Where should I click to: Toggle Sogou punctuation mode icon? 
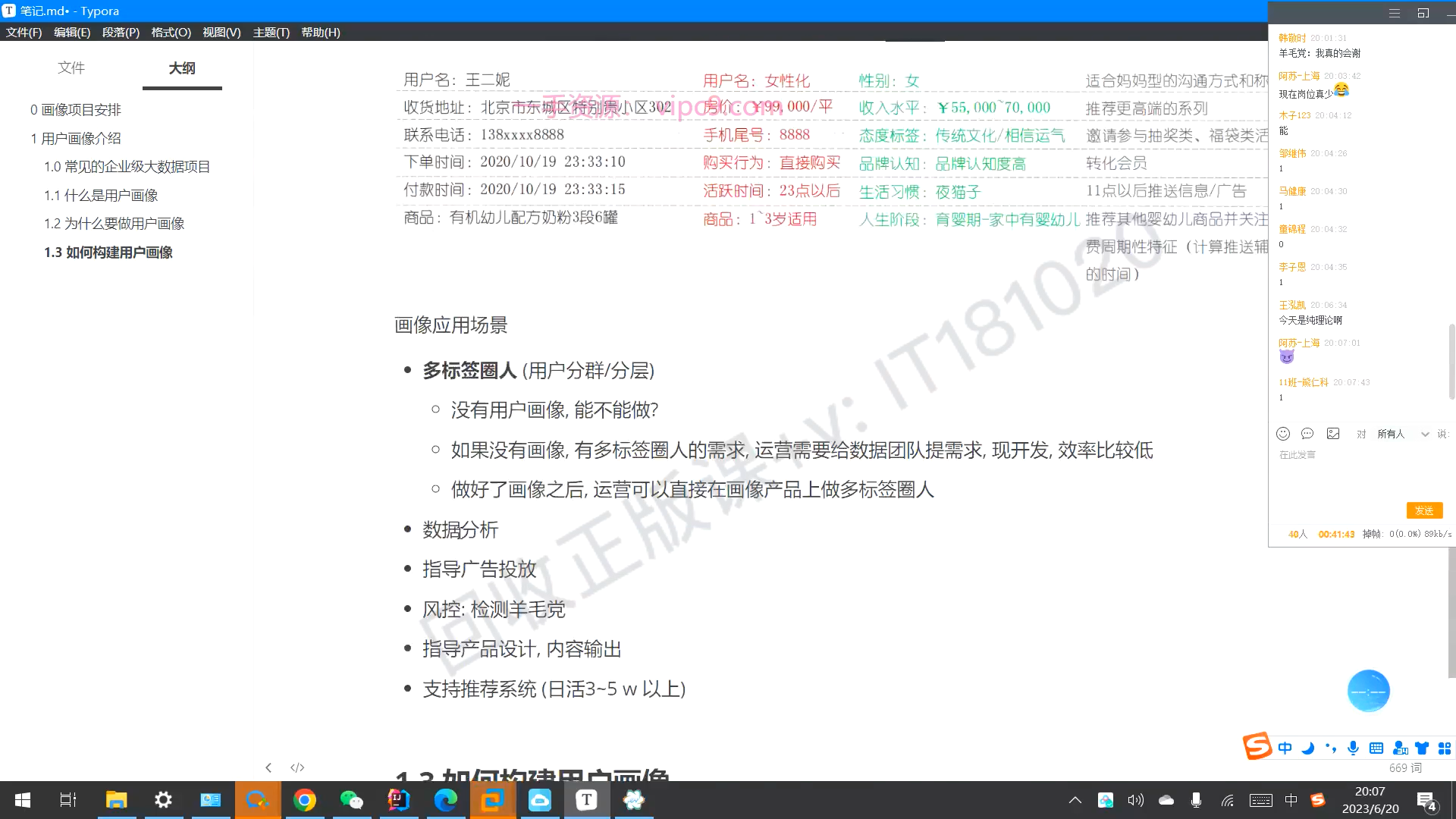(x=1331, y=748)
